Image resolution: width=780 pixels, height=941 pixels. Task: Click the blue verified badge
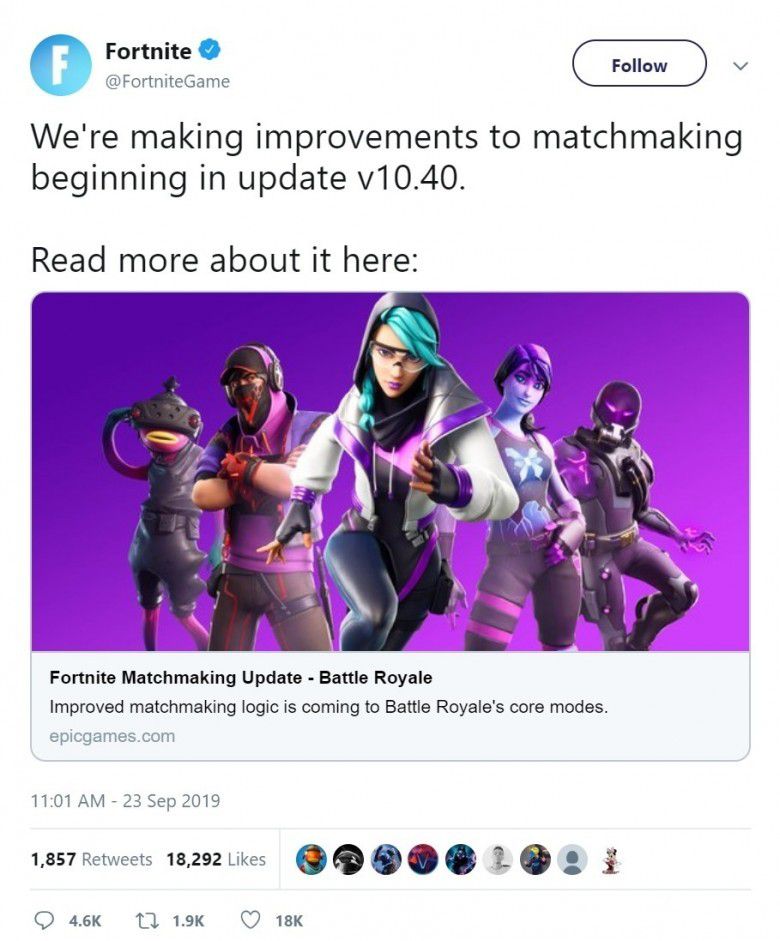point(209,50)
